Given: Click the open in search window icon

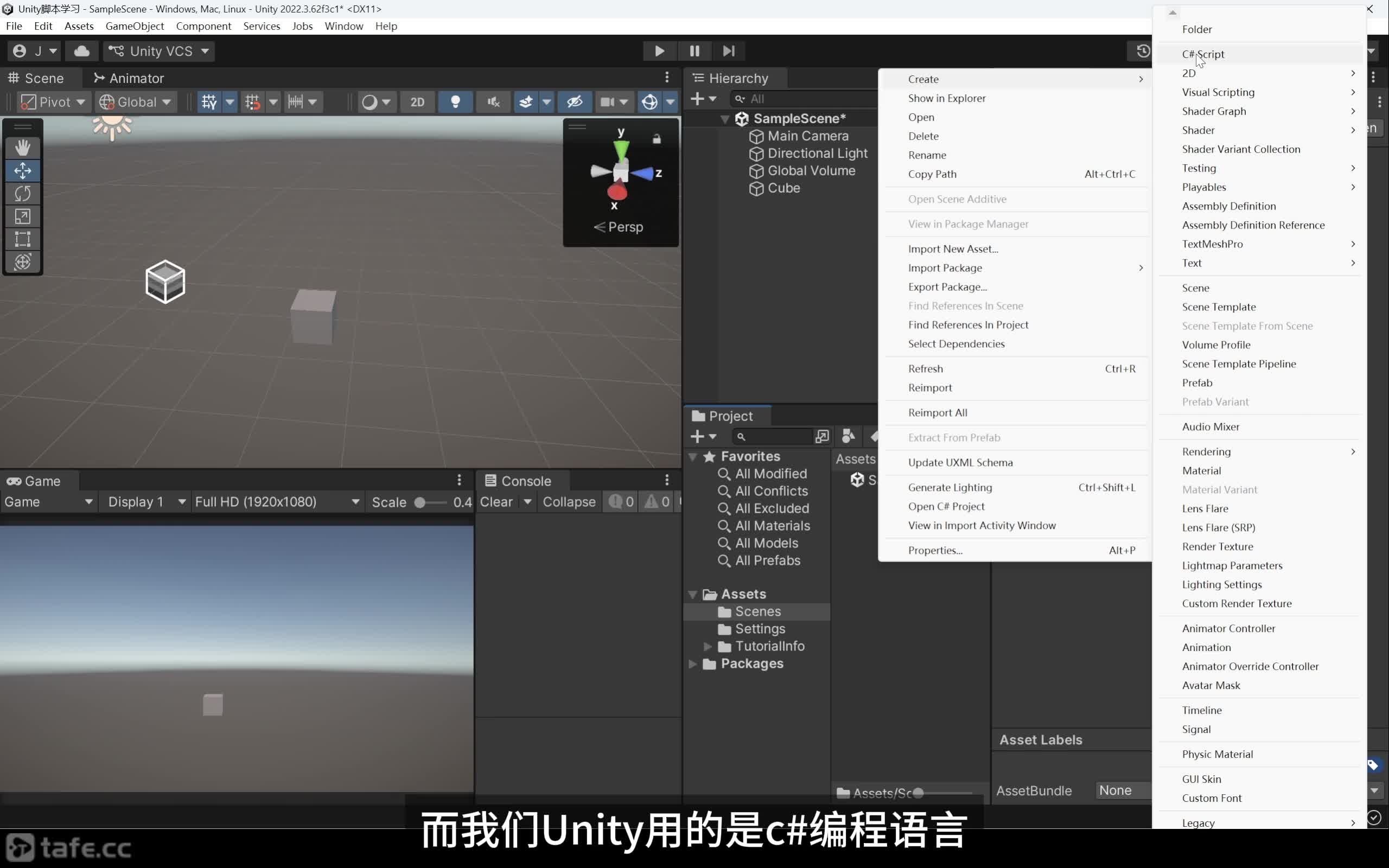Looking at the screenshot, I should click(822, 437).
